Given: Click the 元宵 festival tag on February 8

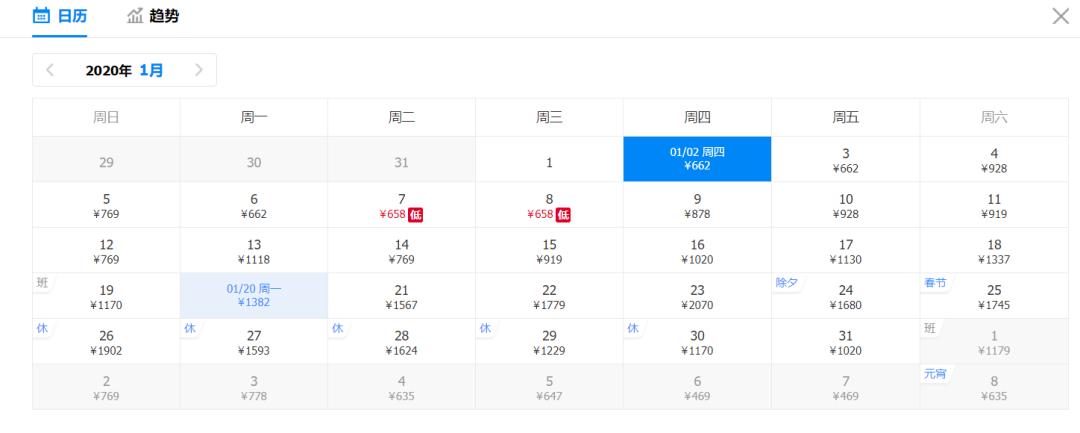Looking at the screenshot, I should pyautogui.click(x=935, y=374).
